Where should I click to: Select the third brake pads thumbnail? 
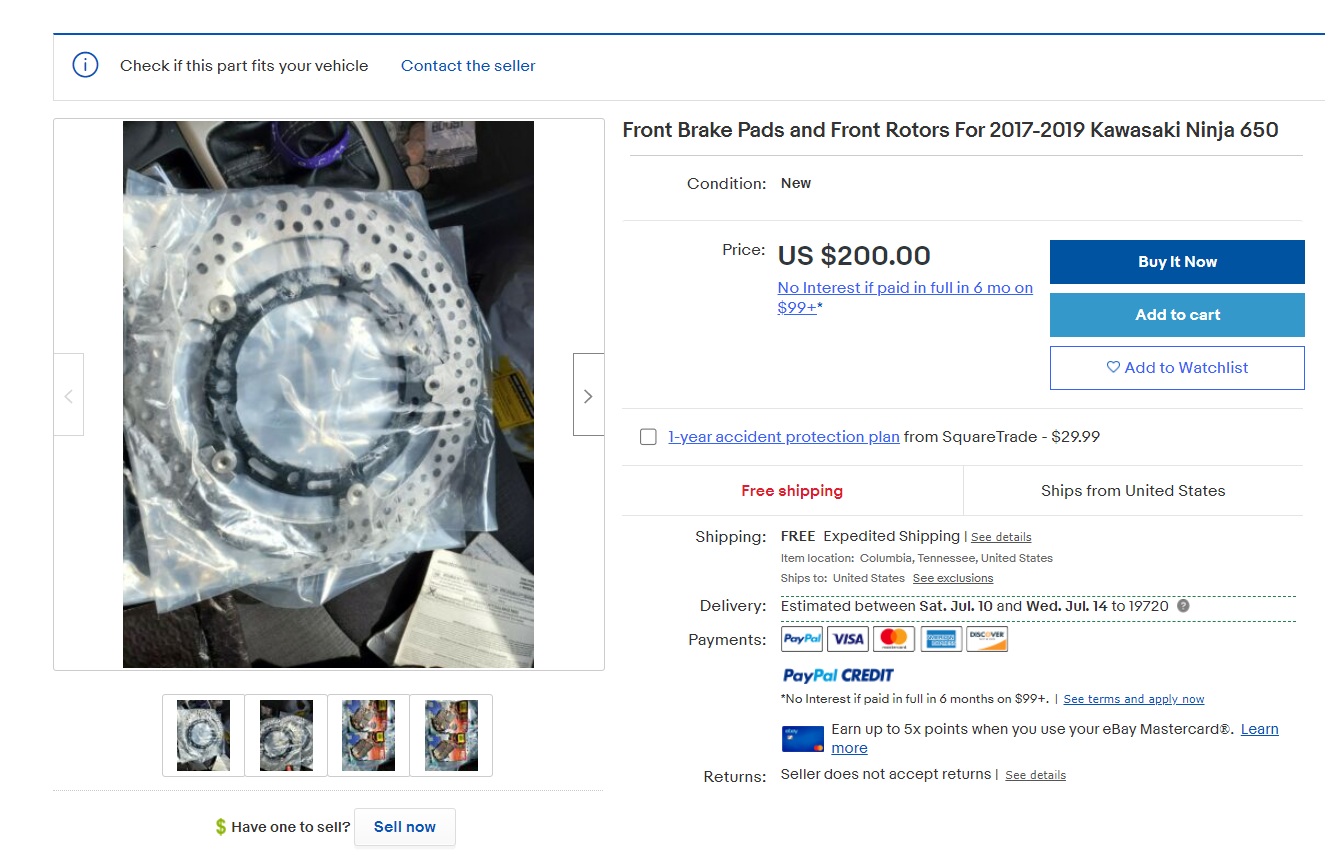[368, 735]
